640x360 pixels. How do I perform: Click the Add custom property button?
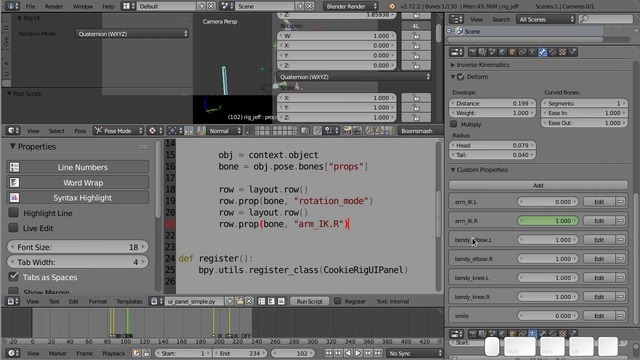[x=538, y=185]
